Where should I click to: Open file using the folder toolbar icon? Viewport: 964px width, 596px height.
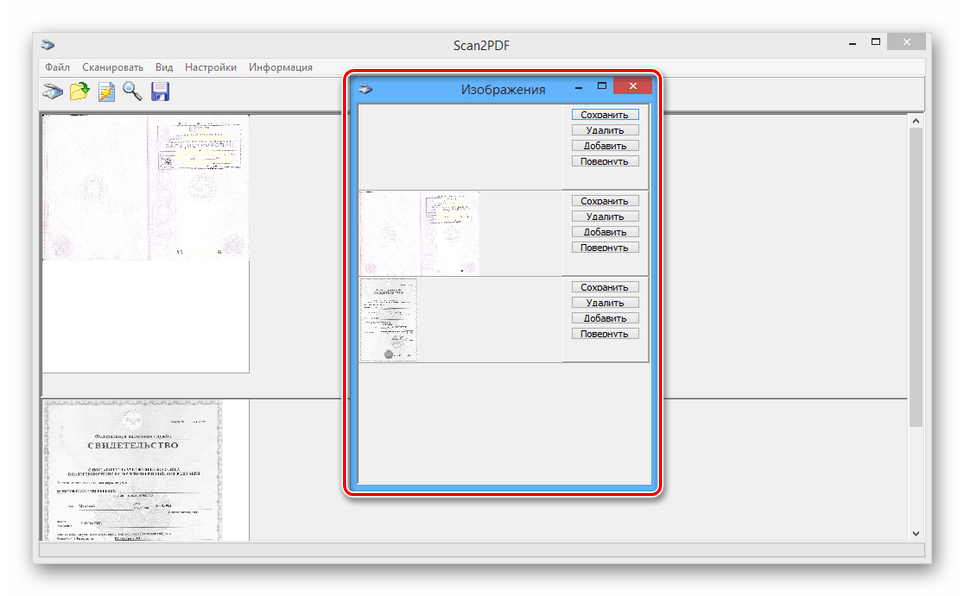(x=79, y=92)
